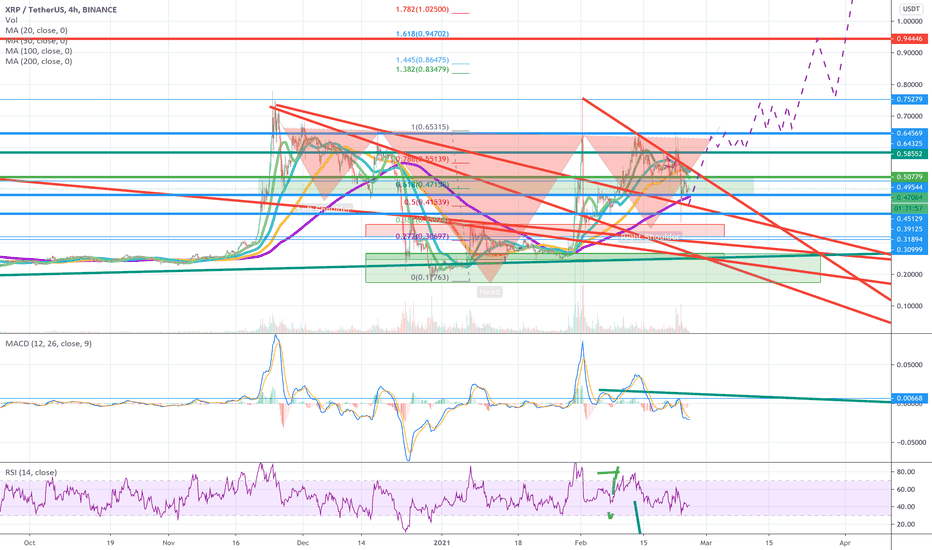Viewport: 932px width, 550px height.
Task: Click the RSI 40.00 scale tick
Action: pyautogui.click(x=906, y=507)
